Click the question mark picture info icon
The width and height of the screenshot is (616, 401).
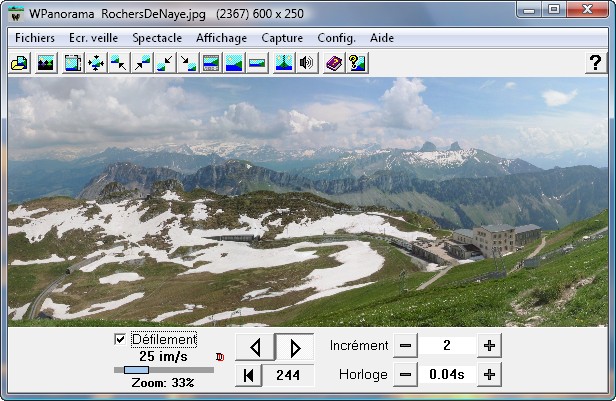pyautogui.click(x=357, y=63)
